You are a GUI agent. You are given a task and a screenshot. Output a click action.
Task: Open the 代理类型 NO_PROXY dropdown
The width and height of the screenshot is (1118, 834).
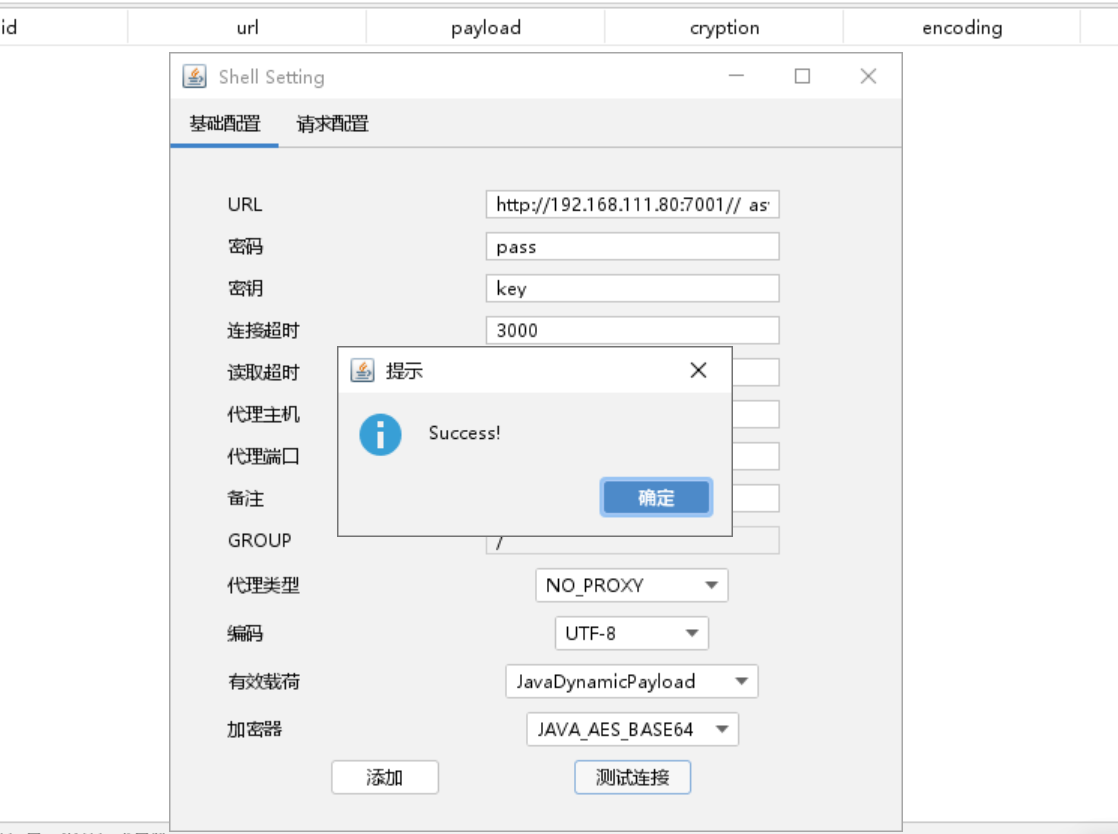click(x=631, y=585)
